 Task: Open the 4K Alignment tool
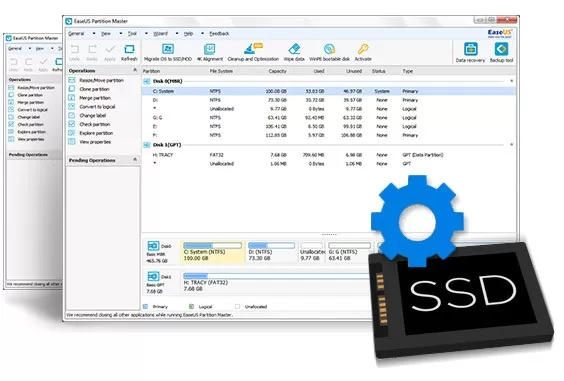210,52
